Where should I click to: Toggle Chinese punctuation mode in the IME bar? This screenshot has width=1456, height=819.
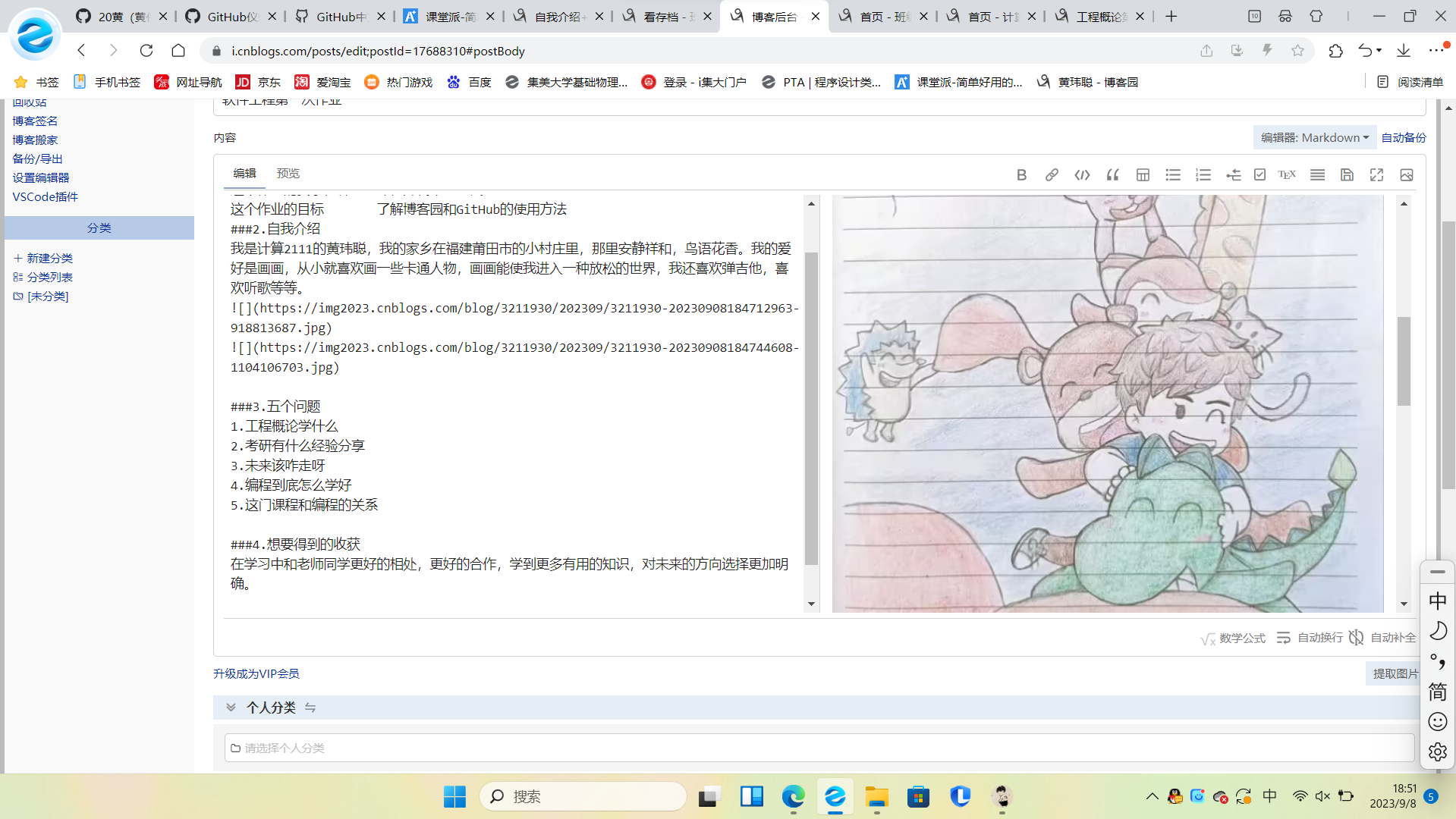[1437, 661]
